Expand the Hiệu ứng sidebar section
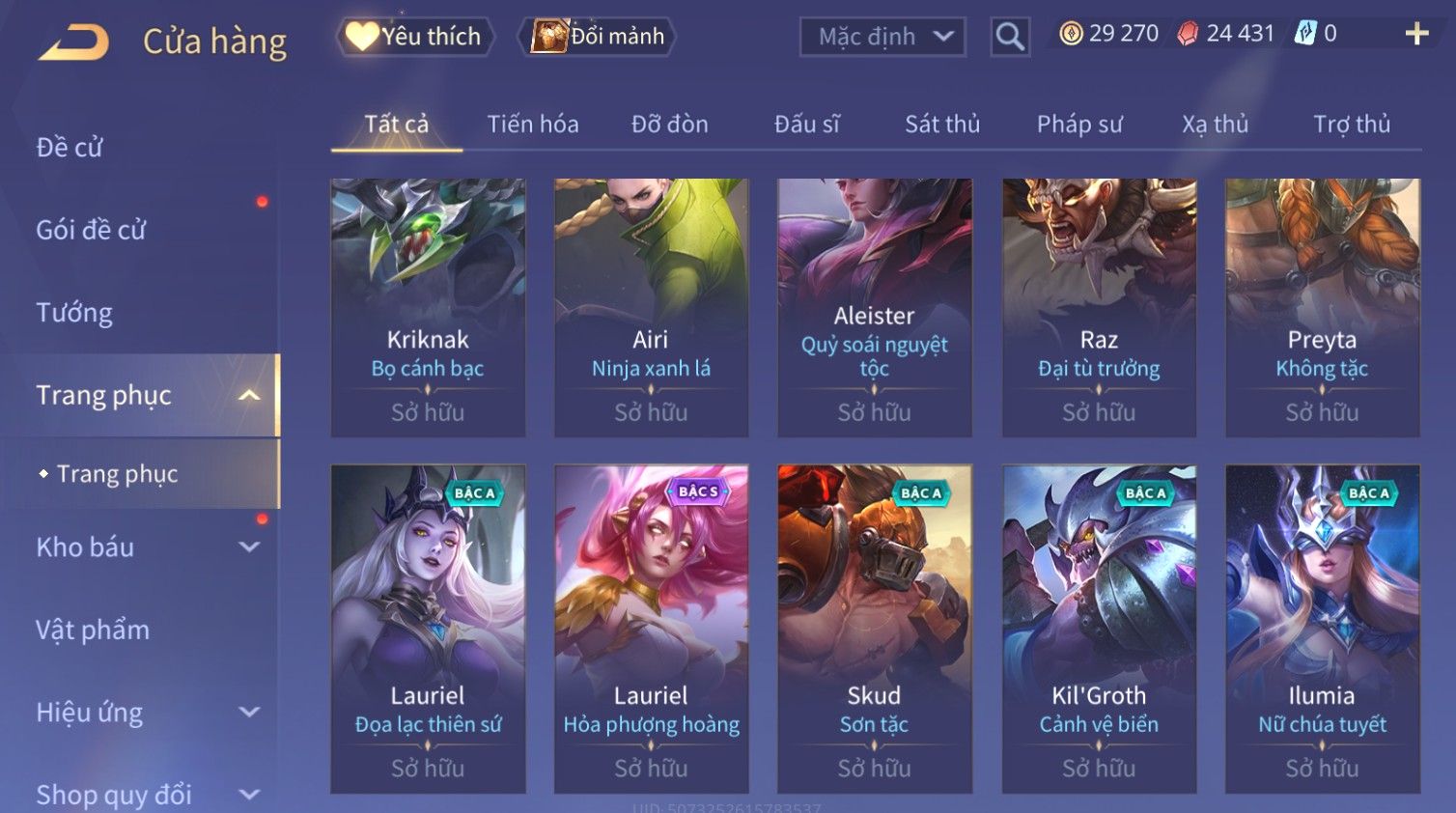The height and width of the screenshot is (813, 1456). [249, 713]
